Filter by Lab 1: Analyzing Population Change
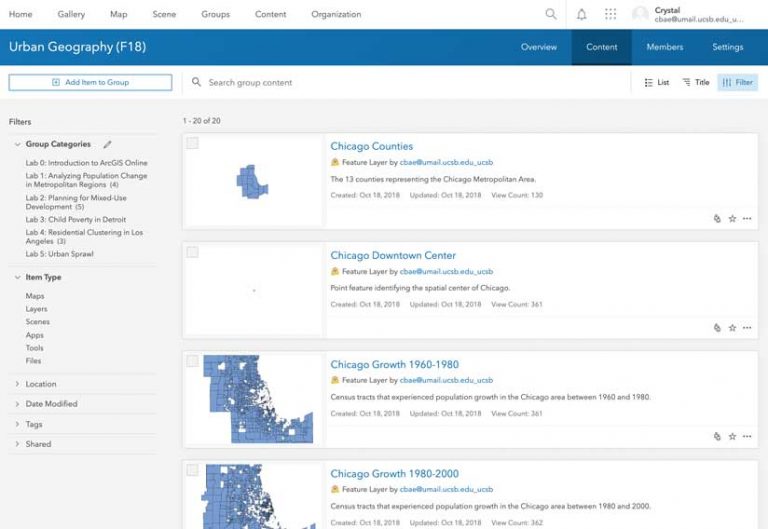The image size is (768, 529). point(86,180)
